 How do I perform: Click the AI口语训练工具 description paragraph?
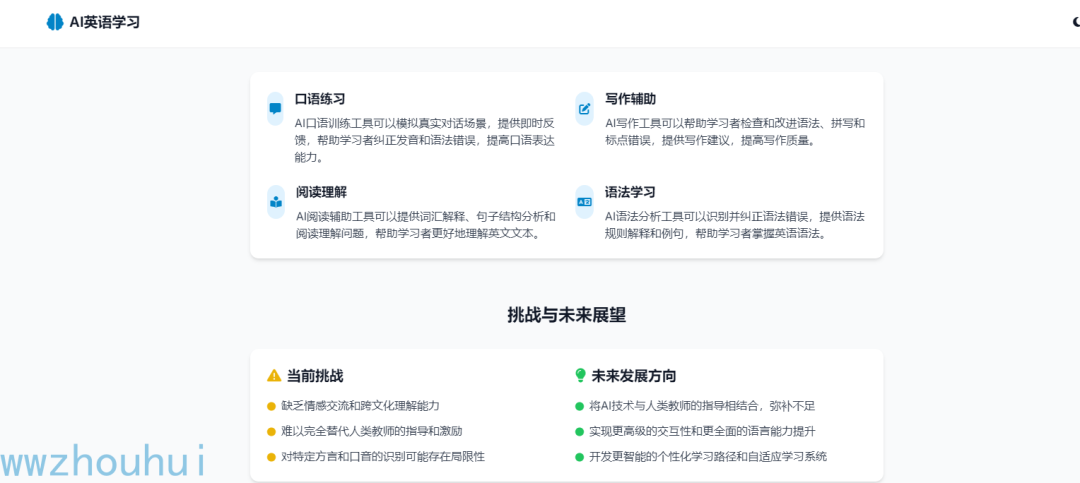(x=425, y=141)
